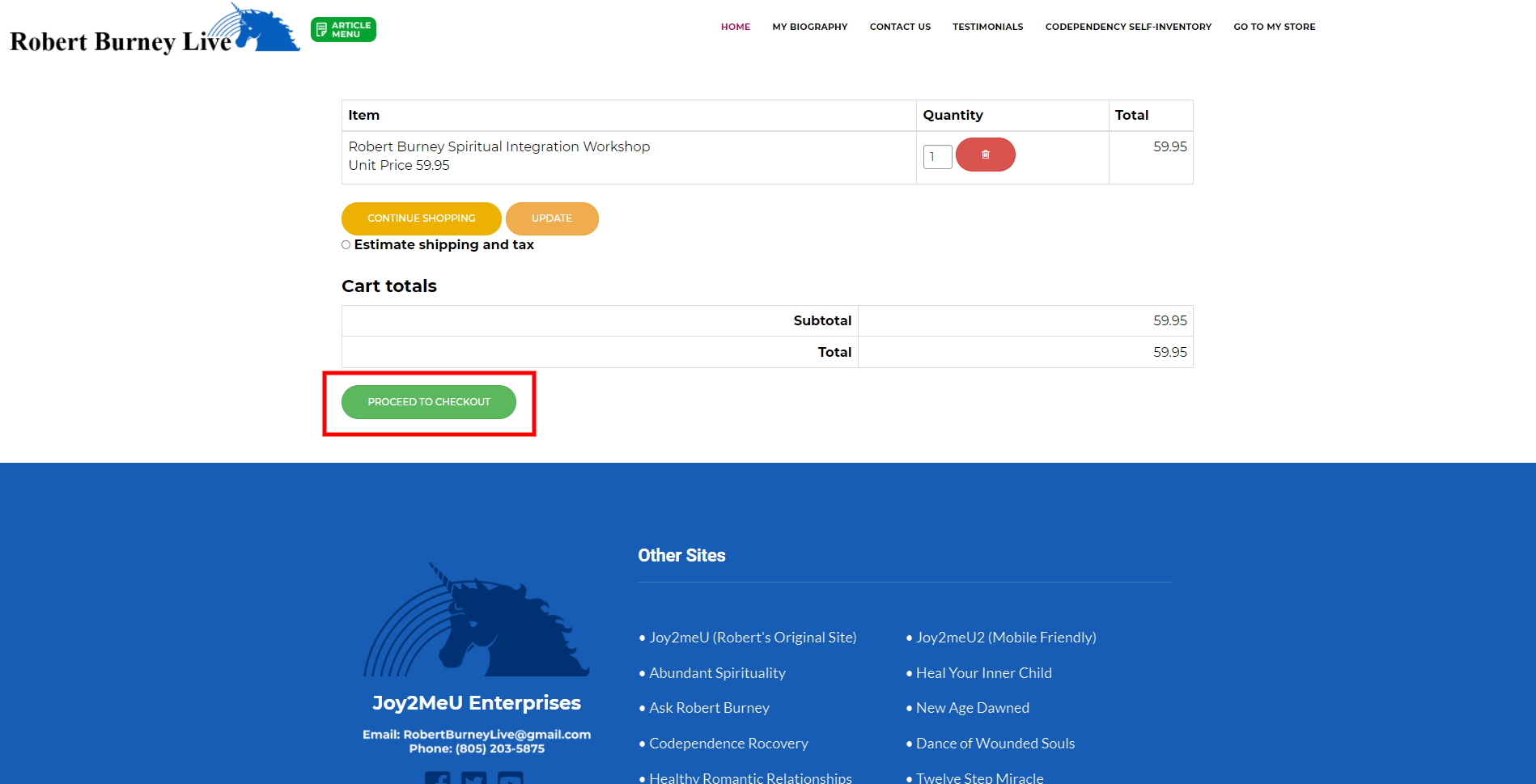Open the Twitter icon in footer
The image size is (1536, 784).
474,778
